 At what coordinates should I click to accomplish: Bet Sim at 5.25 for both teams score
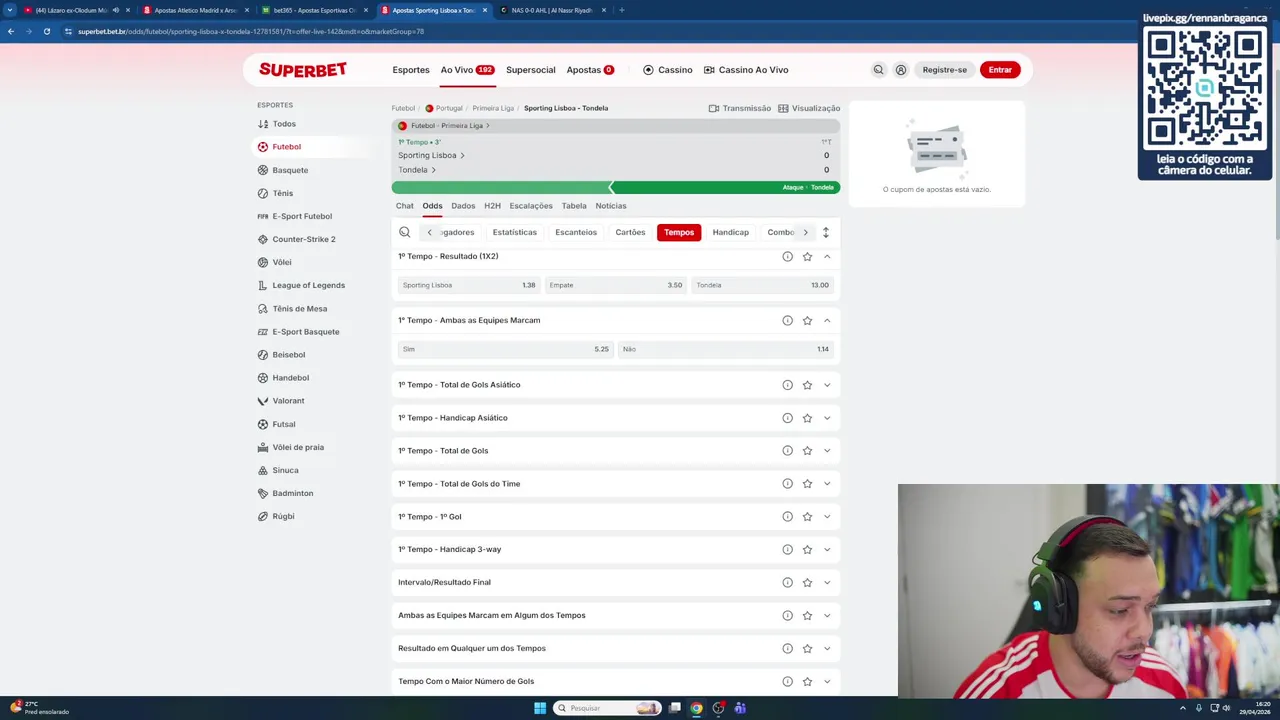coord(505,349)
